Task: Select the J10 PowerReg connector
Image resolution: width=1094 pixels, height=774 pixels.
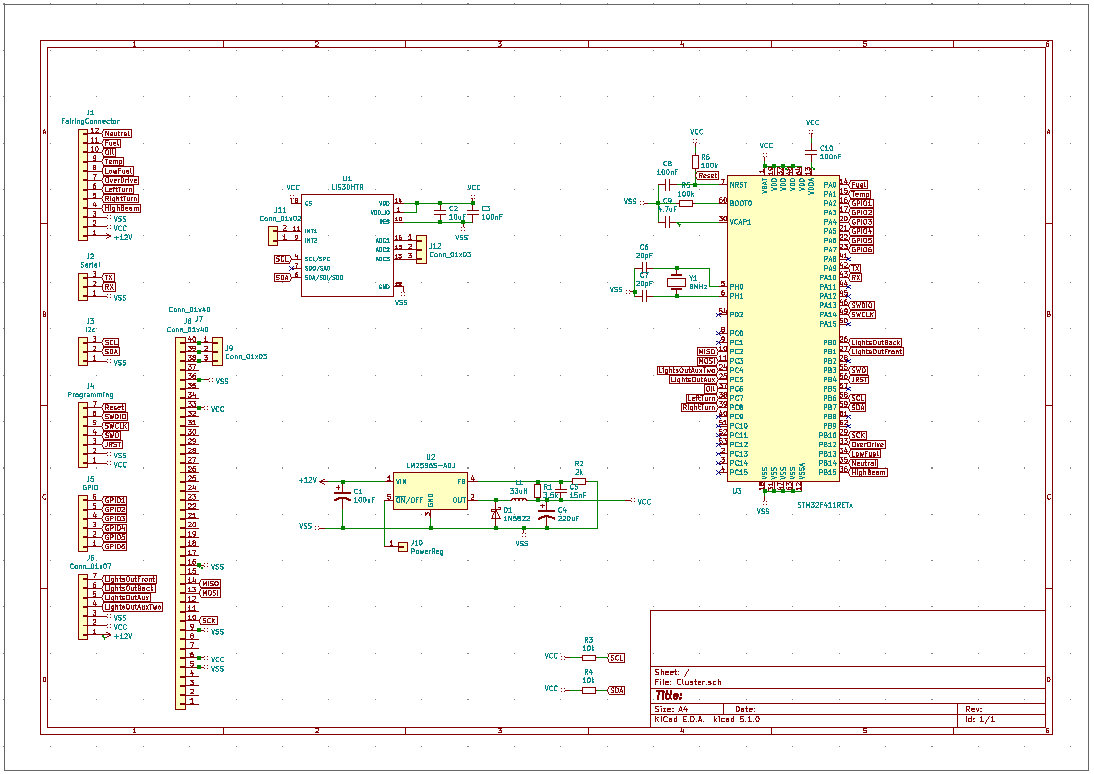Action: pyautogui.click(x=403, y=546)
